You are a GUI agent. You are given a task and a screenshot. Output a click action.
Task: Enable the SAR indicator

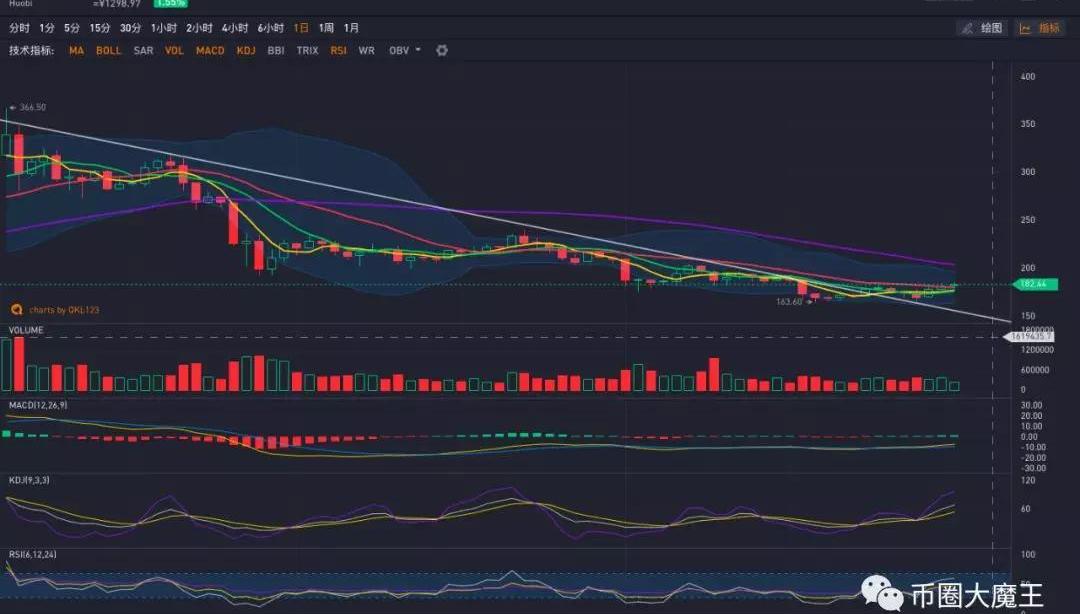143,50
